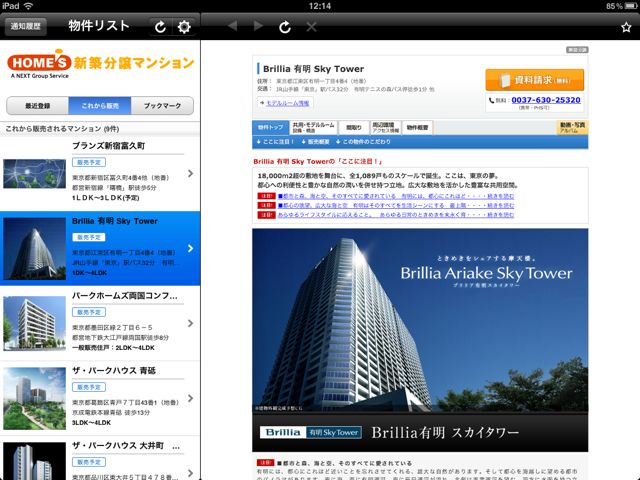The height and width of the screenshot is (480, 640).
Task: Open the settings gear icon
Action: click(184, 27)
